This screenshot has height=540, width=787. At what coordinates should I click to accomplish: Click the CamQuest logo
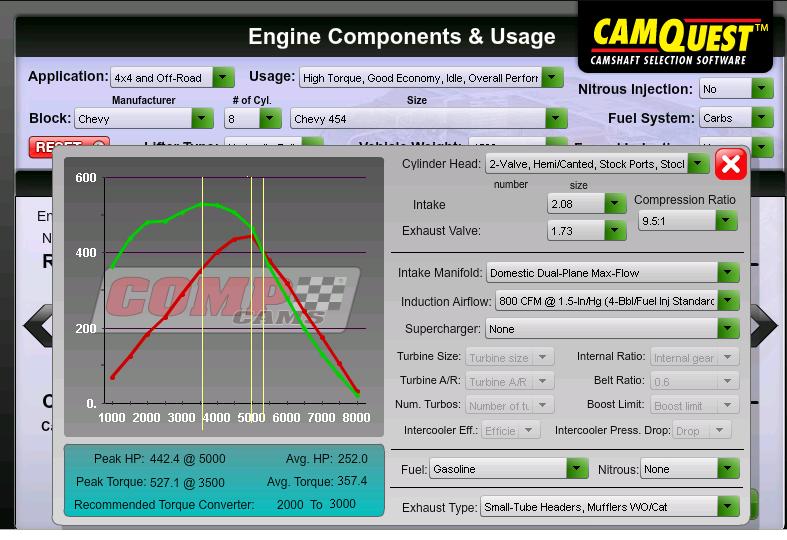click(x=675, y=40)
